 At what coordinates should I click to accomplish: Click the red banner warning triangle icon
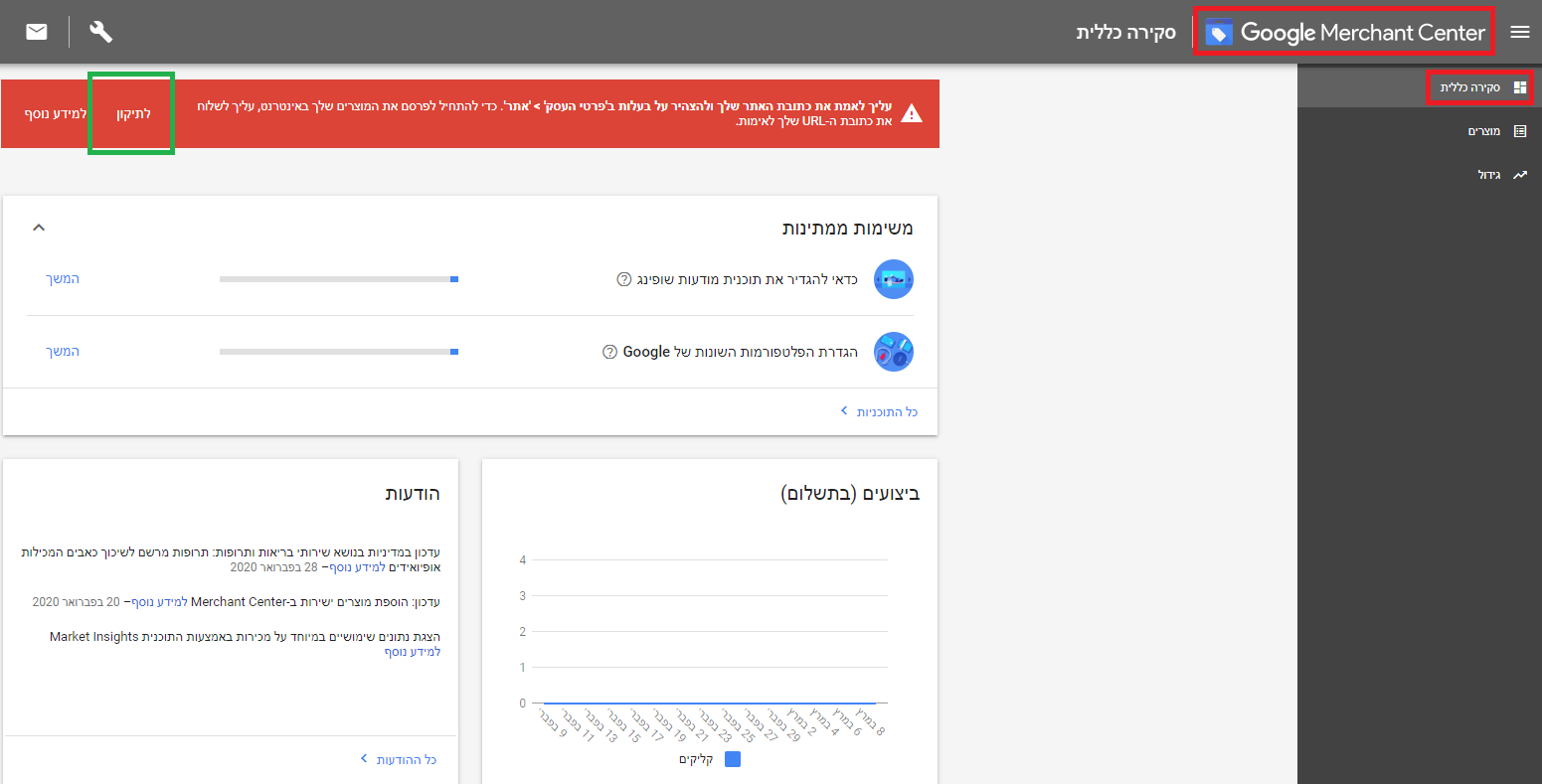tap(912, 113)
